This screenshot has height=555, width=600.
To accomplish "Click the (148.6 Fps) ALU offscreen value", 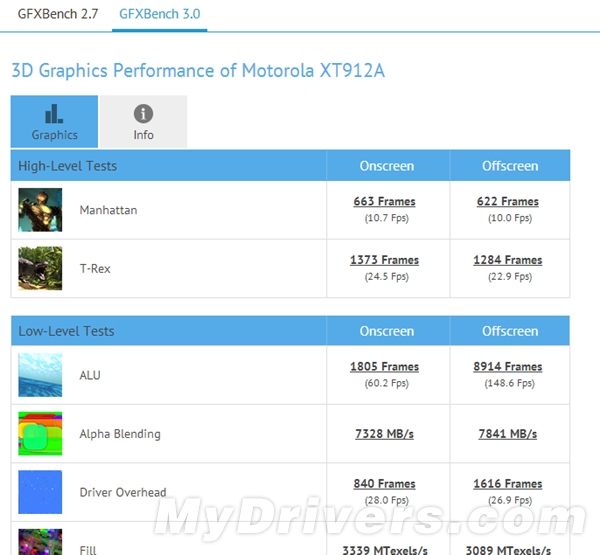I will [510, 383].
